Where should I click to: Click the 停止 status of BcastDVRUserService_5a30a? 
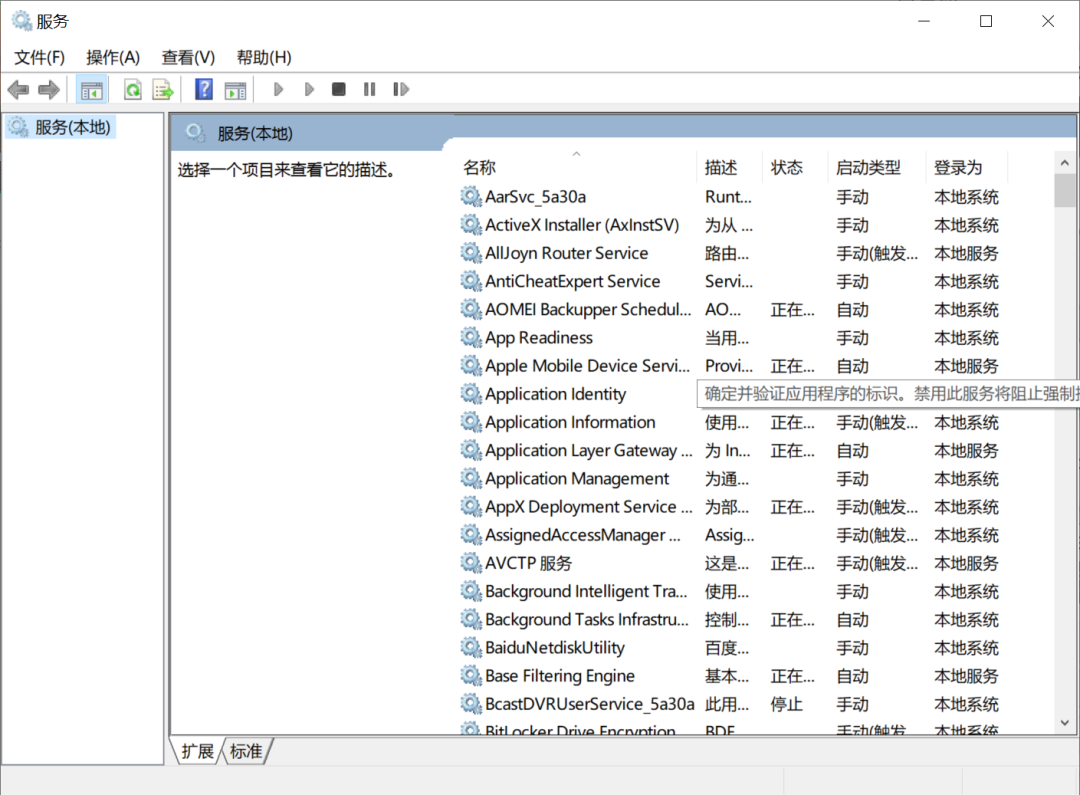(787, 704)
